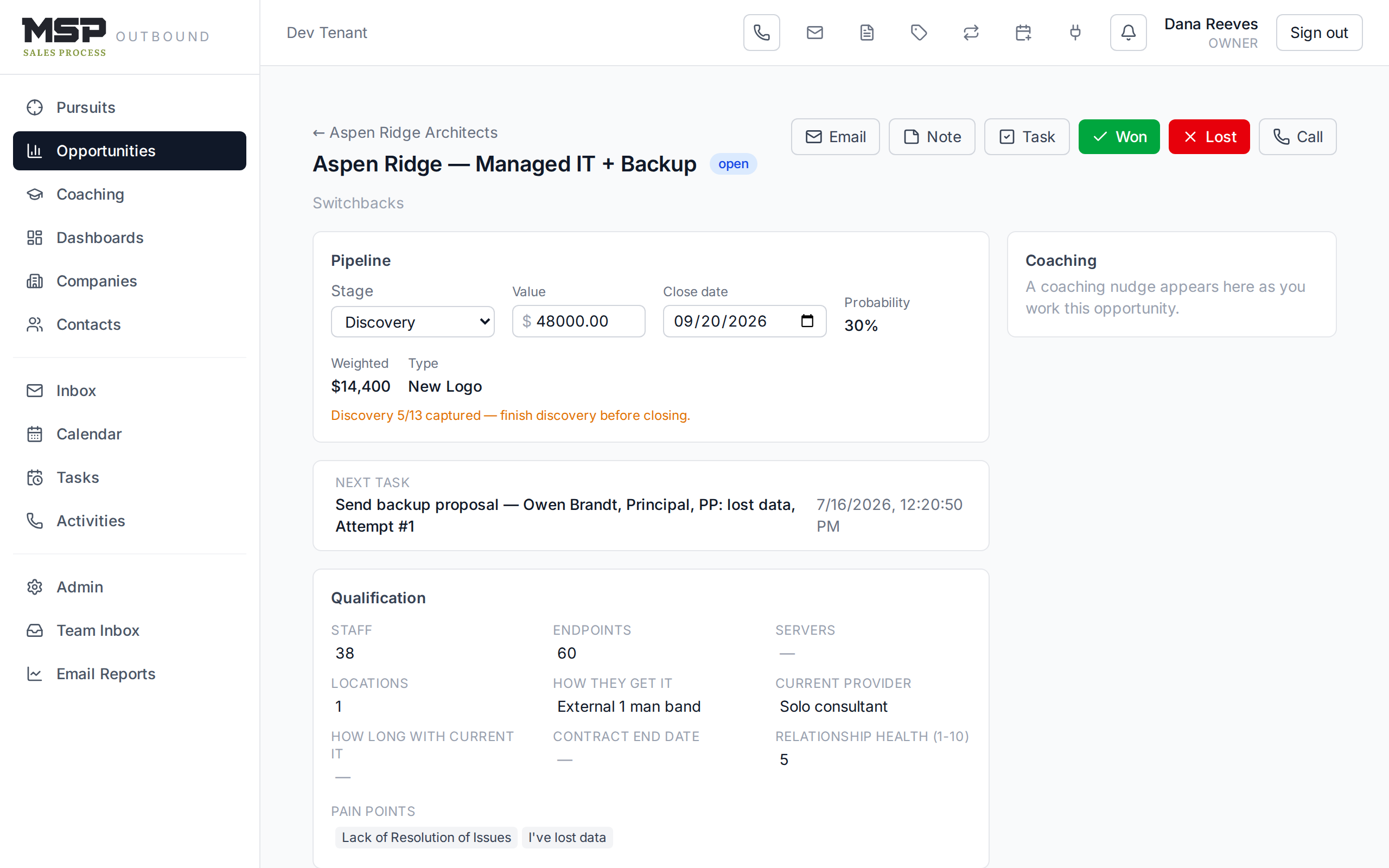The image size is (1389, 868).
Task: Click the open status badge
Action: click(x=733, y=164)
